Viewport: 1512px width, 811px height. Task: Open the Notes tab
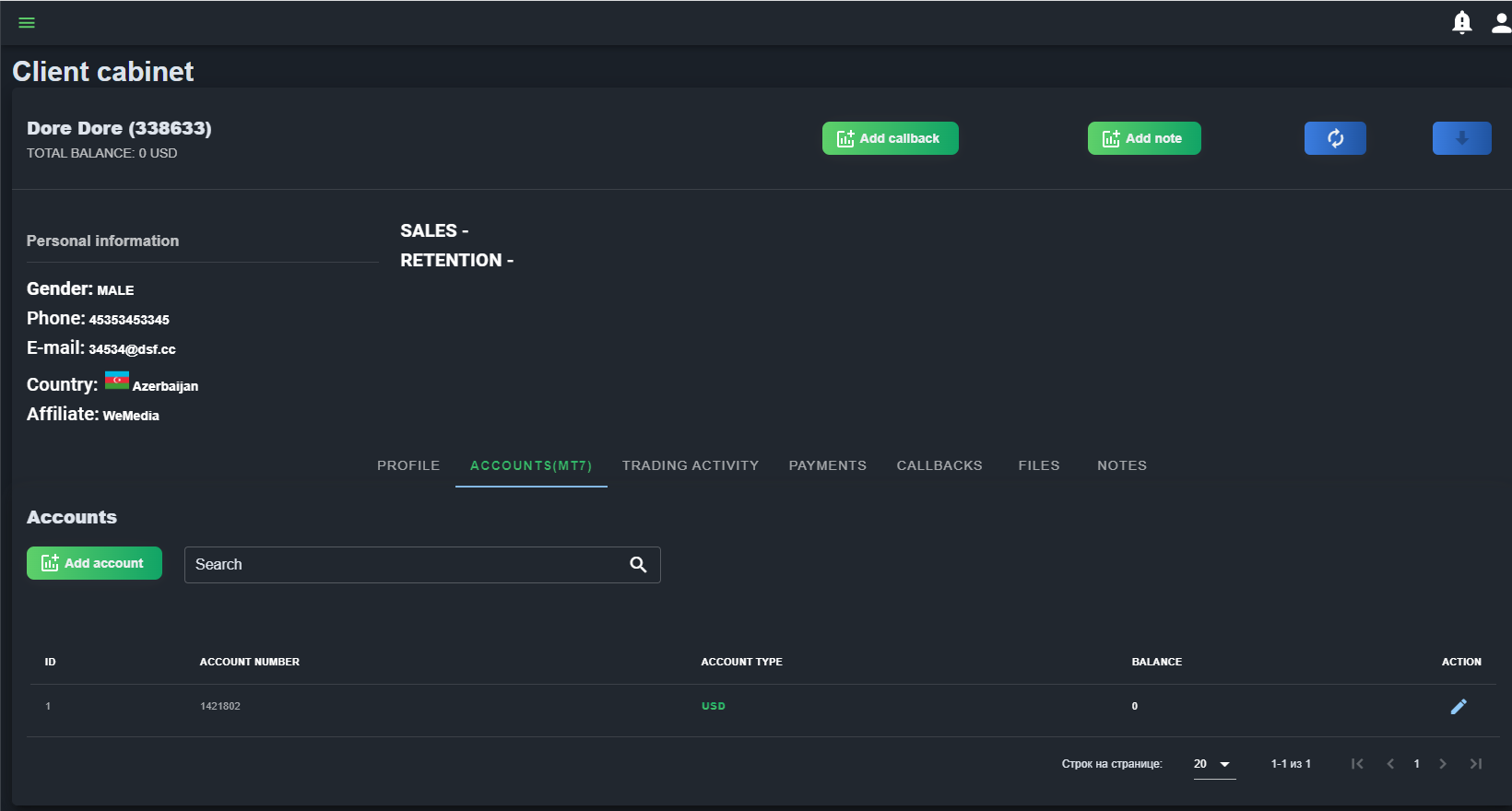coord(1122,465)
